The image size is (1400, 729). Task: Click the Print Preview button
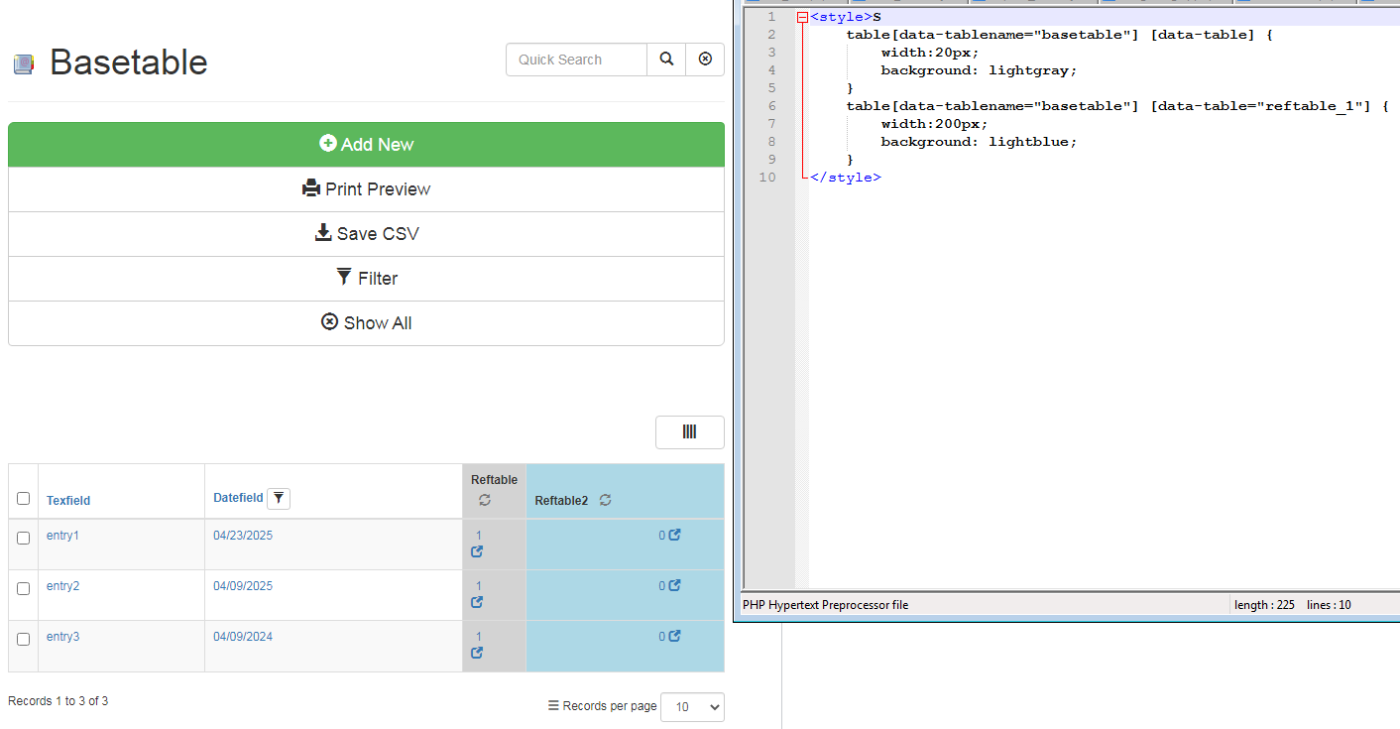tap(366, 189)
